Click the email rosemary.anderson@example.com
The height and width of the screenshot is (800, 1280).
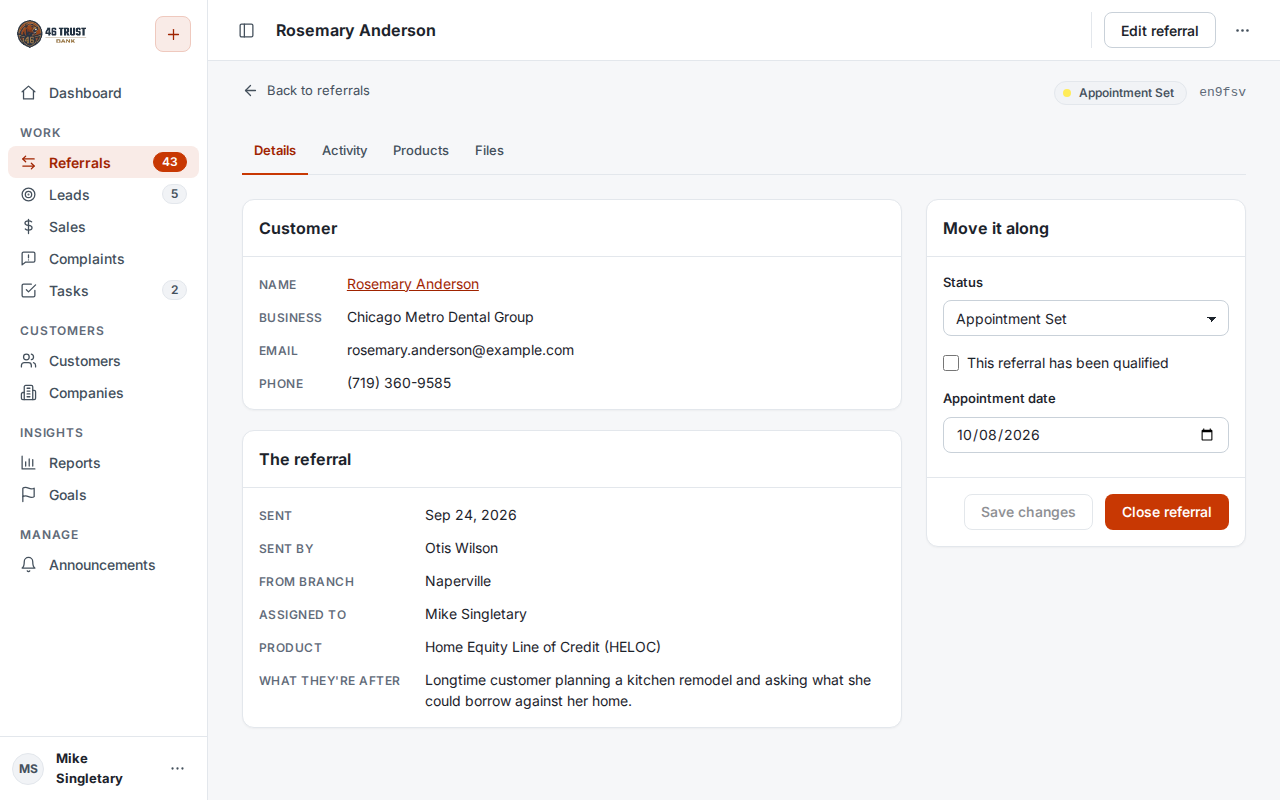coord(460,350)
